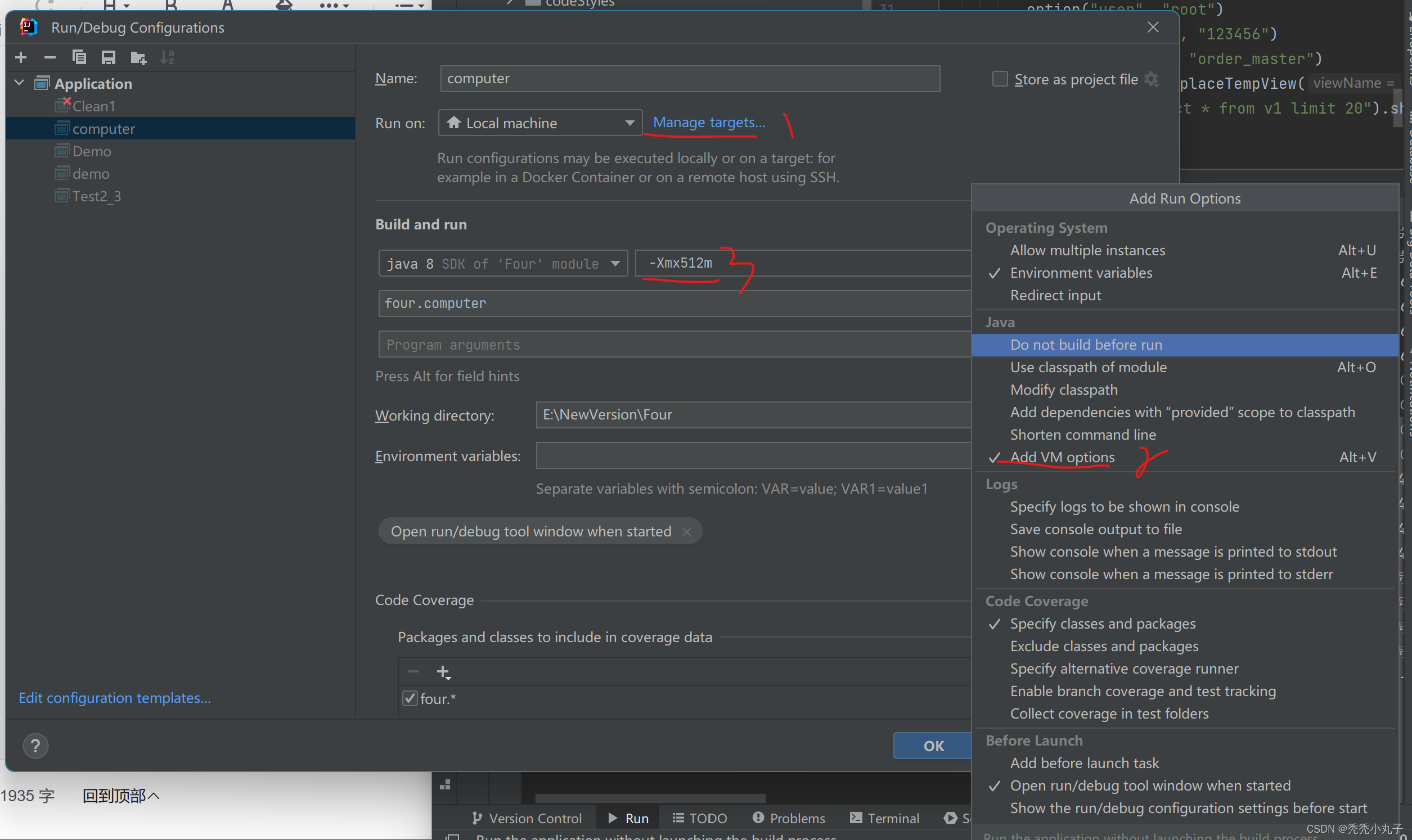Open the Local machine Run on dropdown
Image resolution: width=1412 pixels, height=840 pixels.
pyautogui.click(x=539, y=123)
